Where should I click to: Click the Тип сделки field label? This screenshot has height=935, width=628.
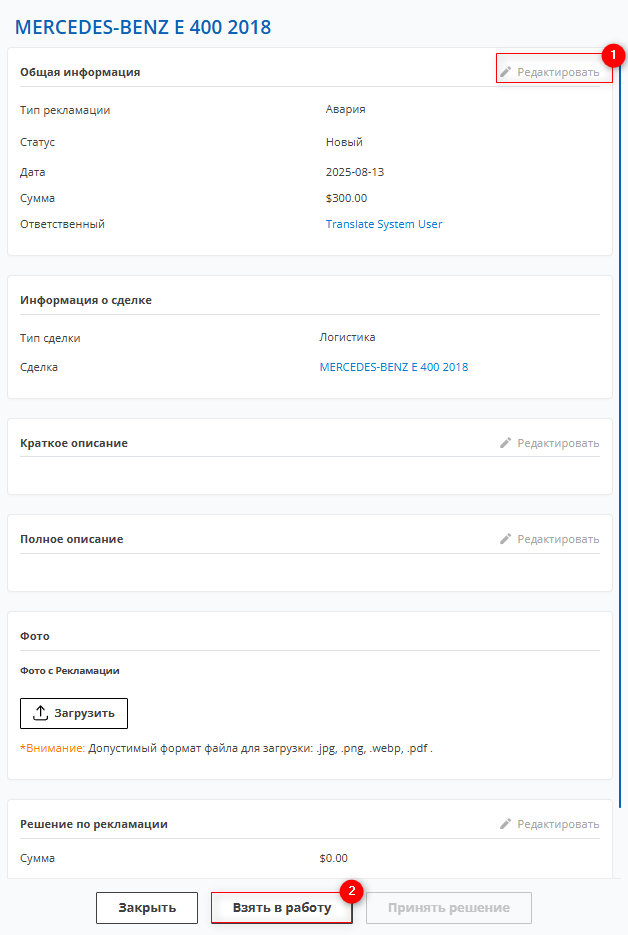(x=50, y=338)
